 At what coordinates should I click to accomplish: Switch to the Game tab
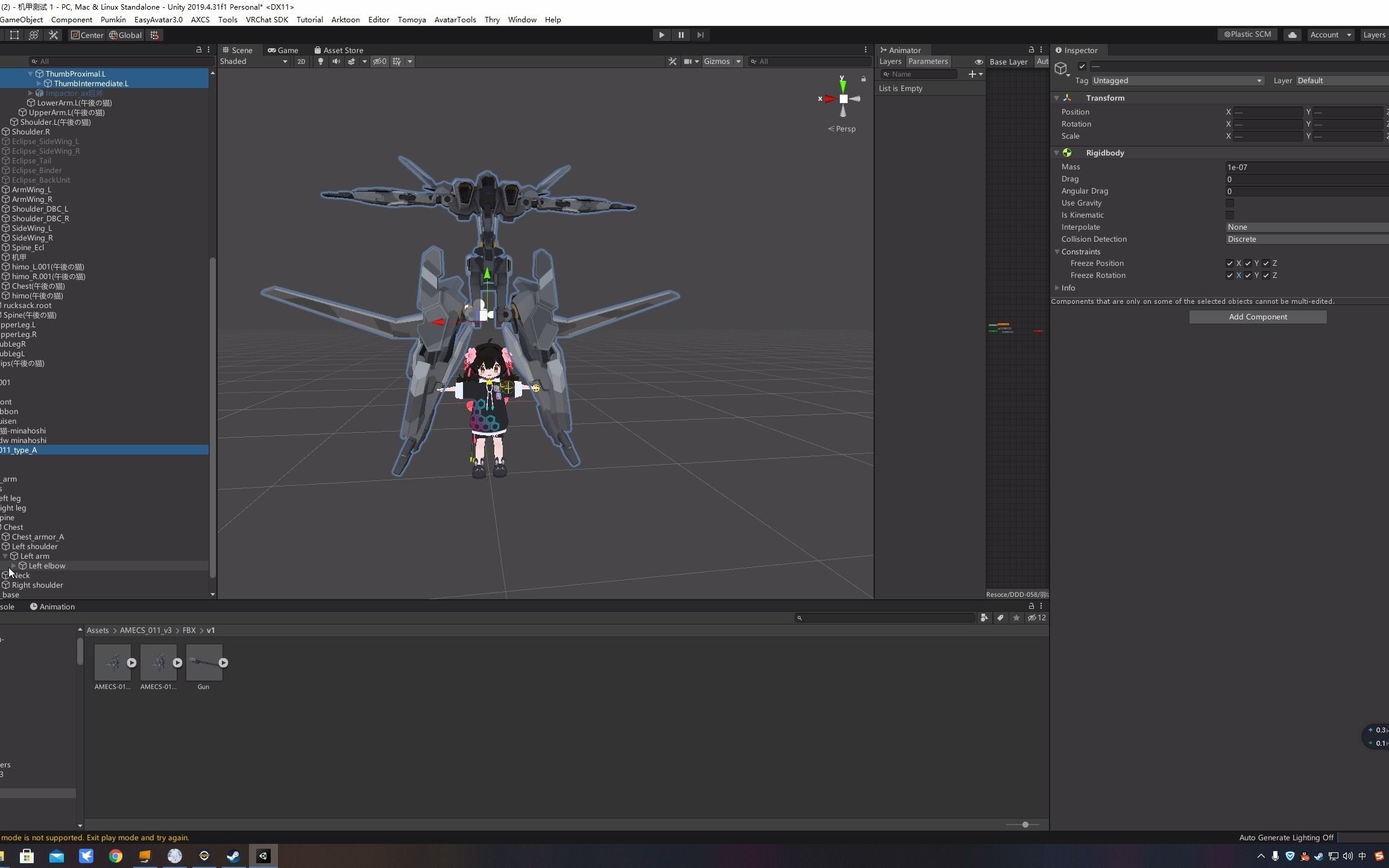tap(283, 49)
